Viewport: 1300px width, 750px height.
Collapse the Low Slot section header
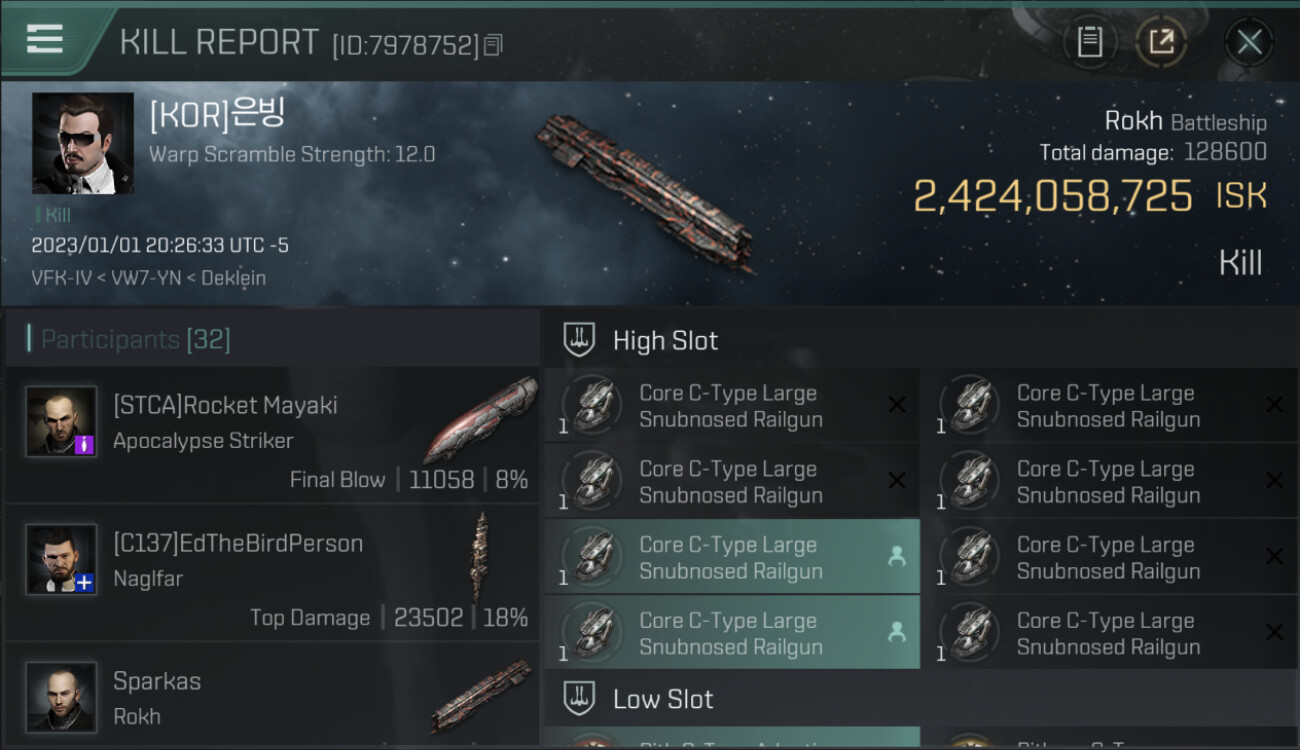pos(663,699)
